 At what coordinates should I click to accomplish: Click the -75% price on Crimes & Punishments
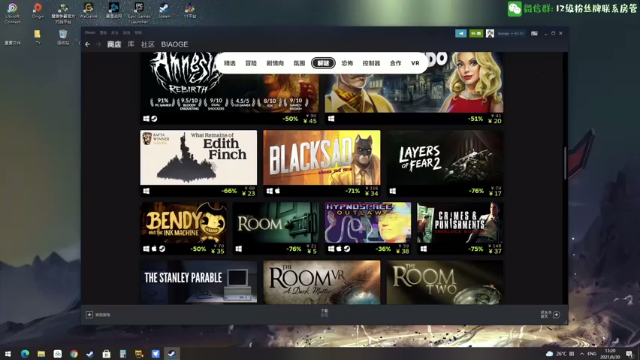pyautogui.click(x=476, y=249)
